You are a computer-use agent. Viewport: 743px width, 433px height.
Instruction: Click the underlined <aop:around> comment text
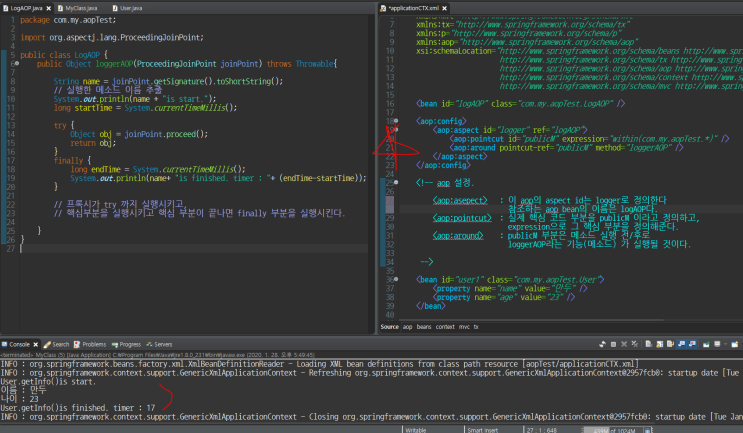tap(458, 235)
